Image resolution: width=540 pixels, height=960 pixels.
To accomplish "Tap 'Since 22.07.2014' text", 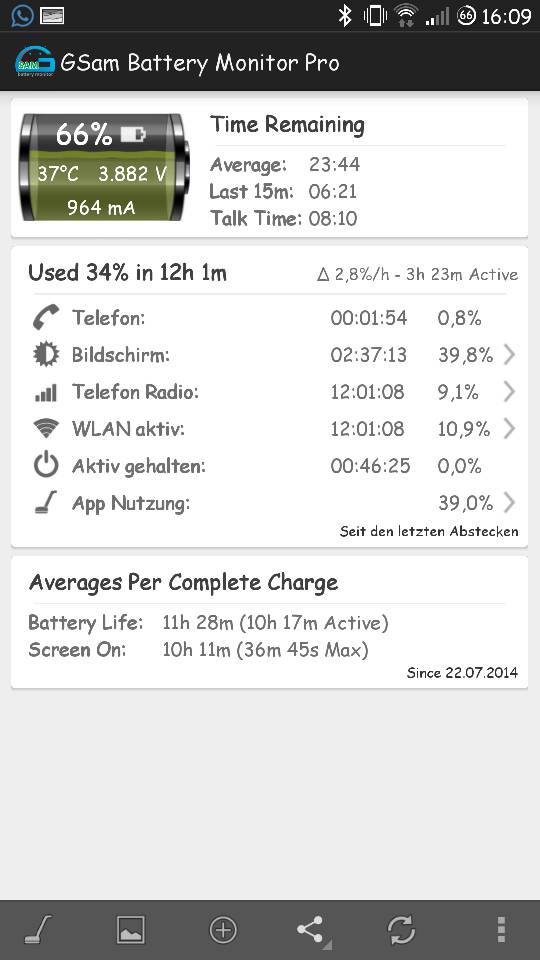I will tap(462, 673).
